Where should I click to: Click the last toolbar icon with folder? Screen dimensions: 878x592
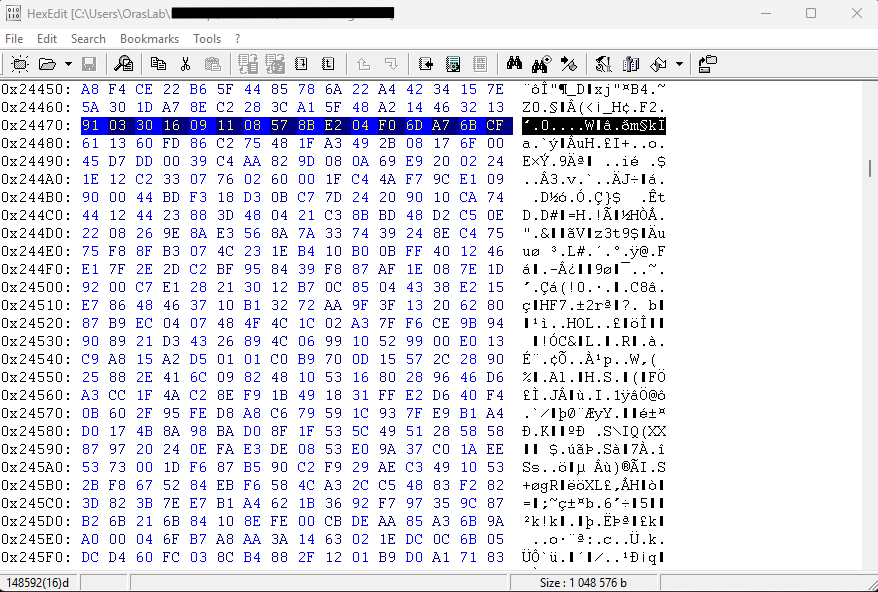[x=708, y=64]
